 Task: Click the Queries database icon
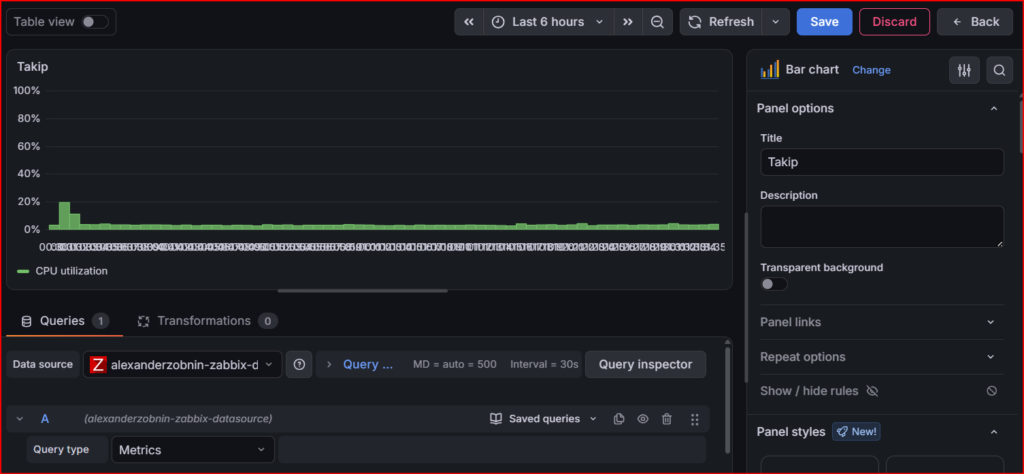(x=27, y=321)
